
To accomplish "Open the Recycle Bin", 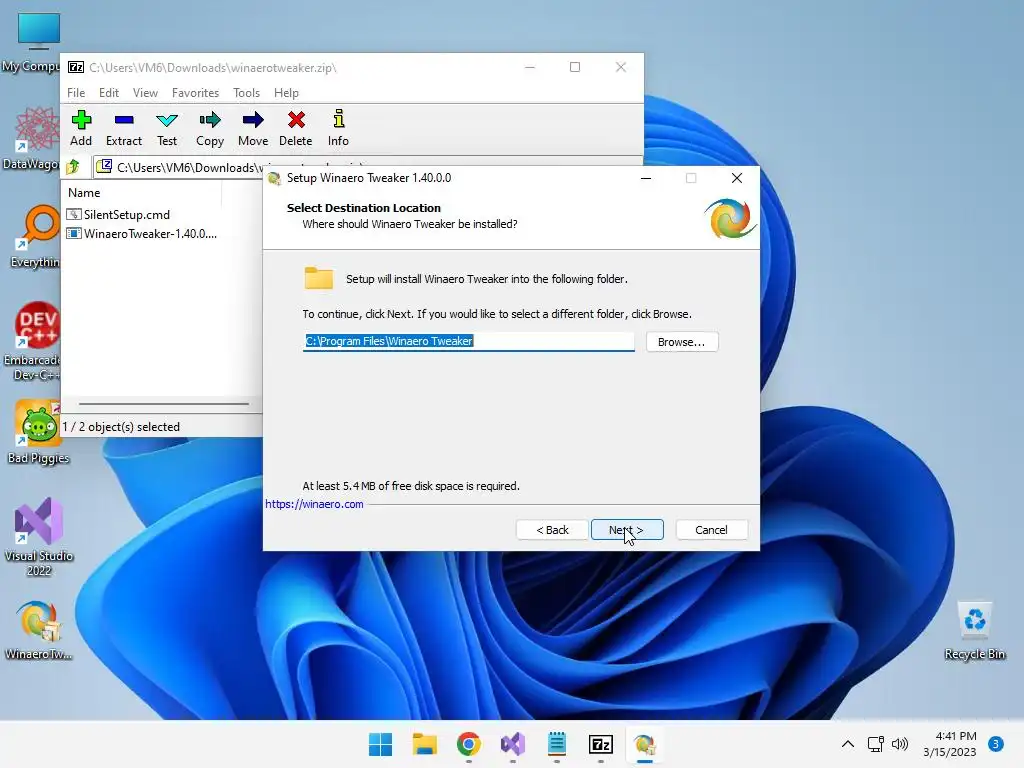I will pos(974,630).
